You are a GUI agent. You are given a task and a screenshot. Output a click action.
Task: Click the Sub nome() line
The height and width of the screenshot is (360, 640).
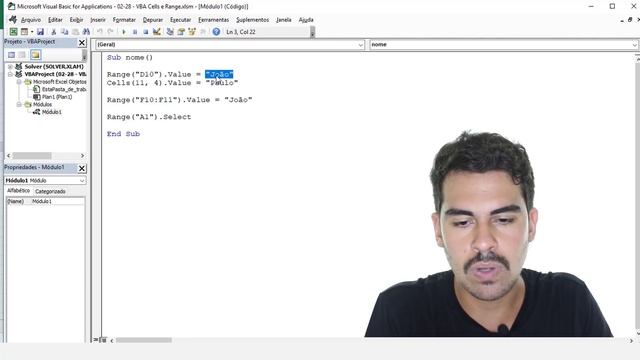pyautogui.click(x=130, y=58)
